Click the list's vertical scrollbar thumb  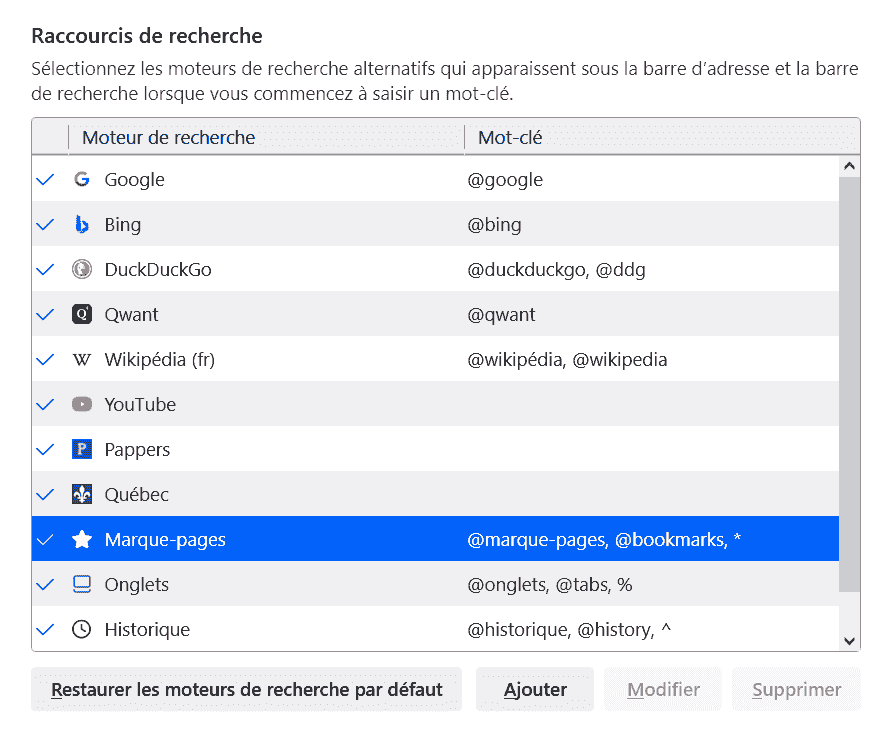coord(849,384)
